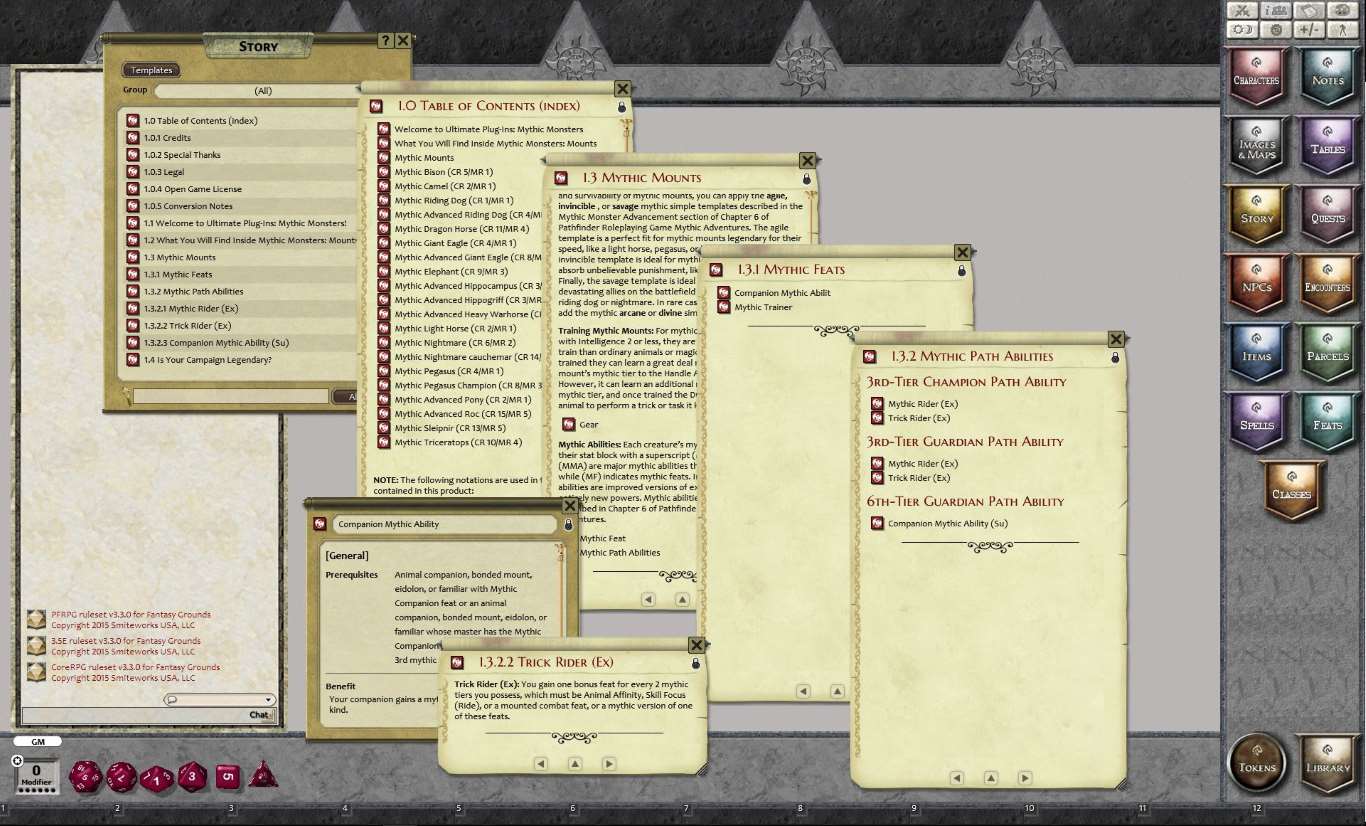The height and width of the screenshot is (826, 1366).
Task: Open link icon for 1.0.1 Credits
Action: point(133,138)
